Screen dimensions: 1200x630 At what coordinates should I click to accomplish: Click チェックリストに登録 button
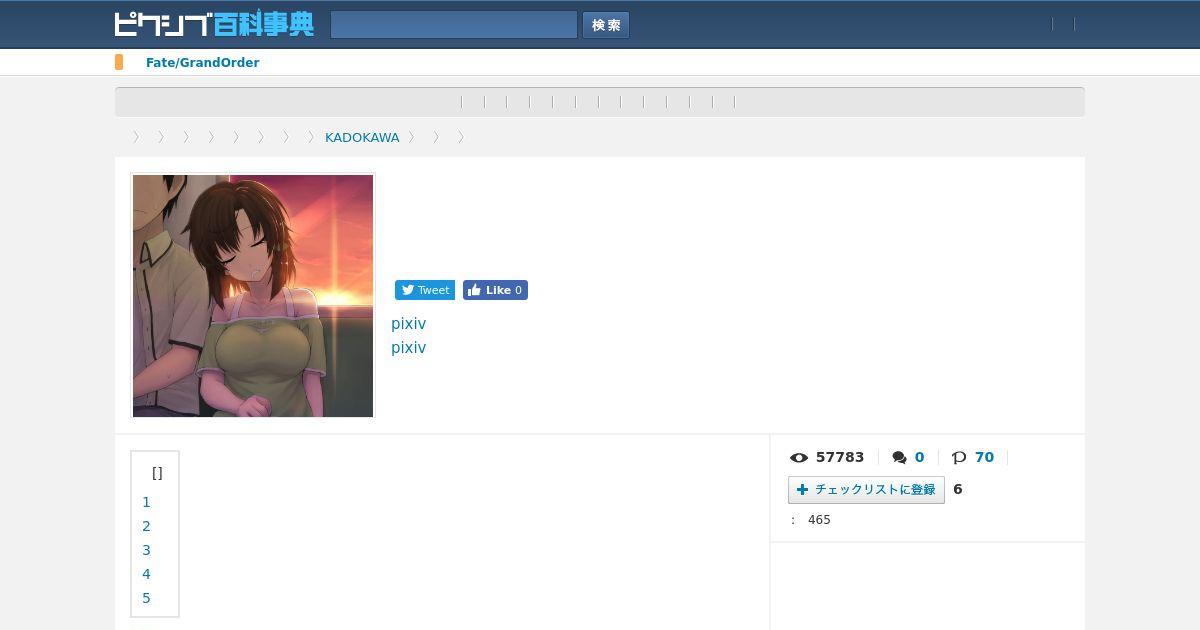pos(866,490)
